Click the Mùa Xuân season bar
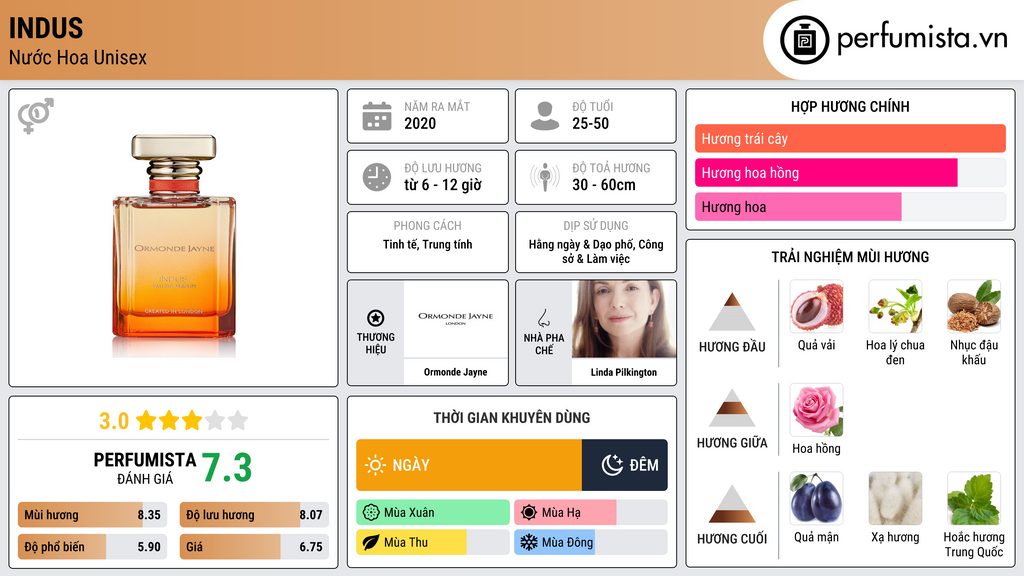Screen dimensions: 1024x576 (433, 512)
